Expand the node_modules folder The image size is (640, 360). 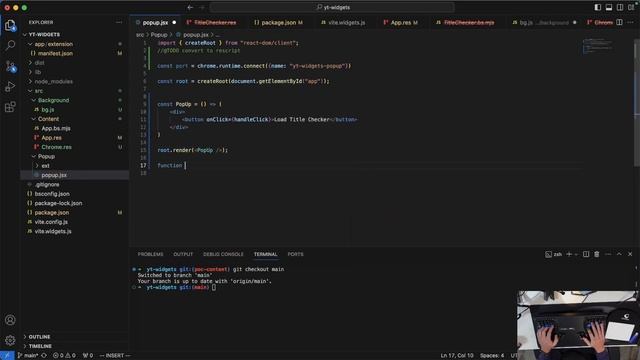coord(53,82)
